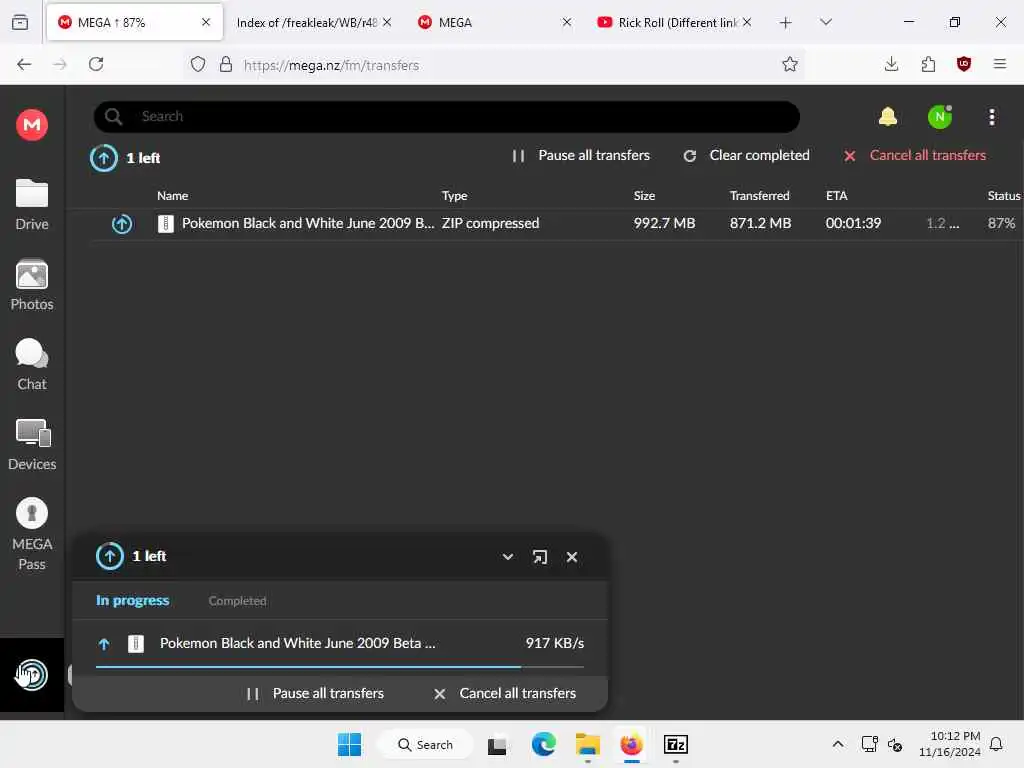Click the upload status icon in the Pokemon row
1024x768 pixels.
[x=121, y=224]
